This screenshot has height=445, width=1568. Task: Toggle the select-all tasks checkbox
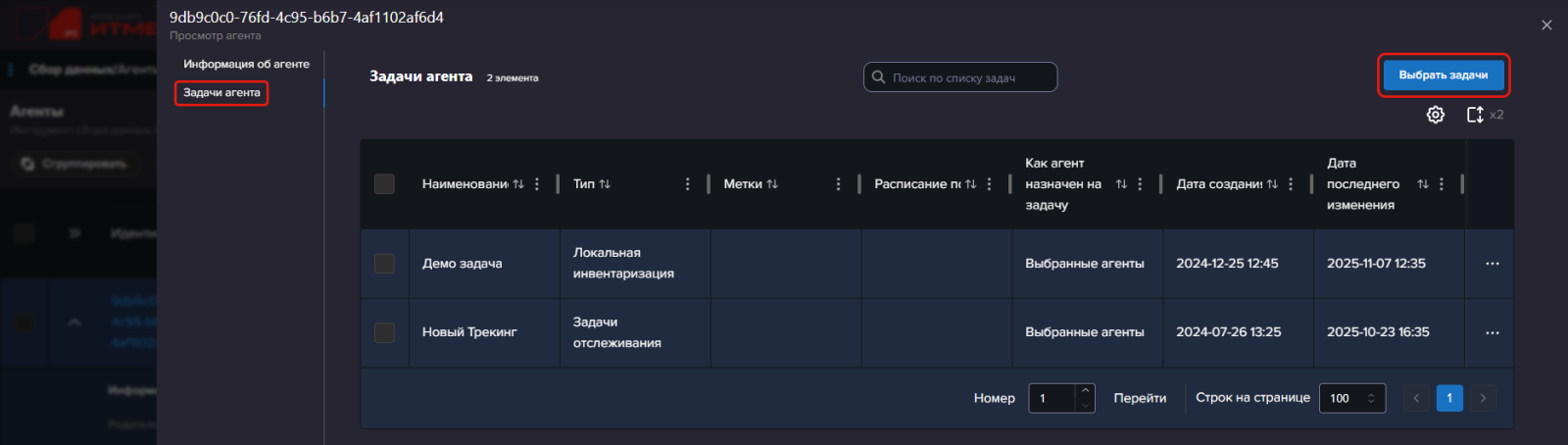click(384, 184)
